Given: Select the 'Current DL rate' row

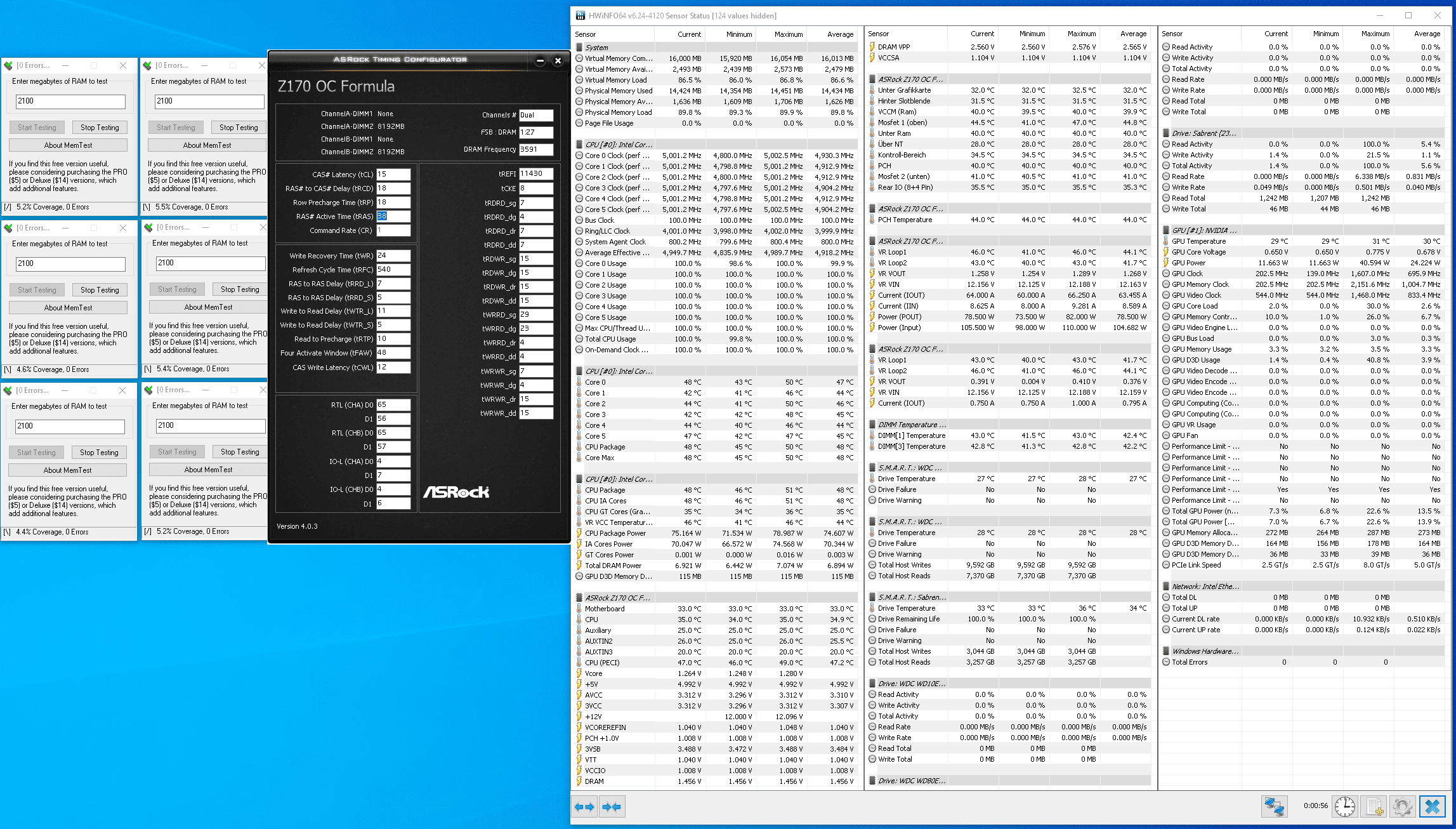Looking at the screenshot, I should 1302,619.
